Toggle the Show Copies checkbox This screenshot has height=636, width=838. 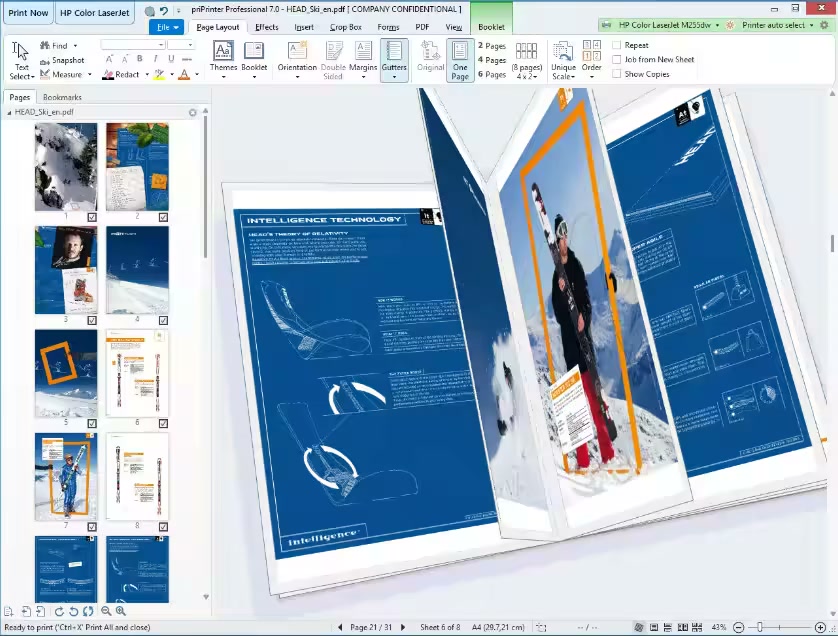tap(617, 74)
